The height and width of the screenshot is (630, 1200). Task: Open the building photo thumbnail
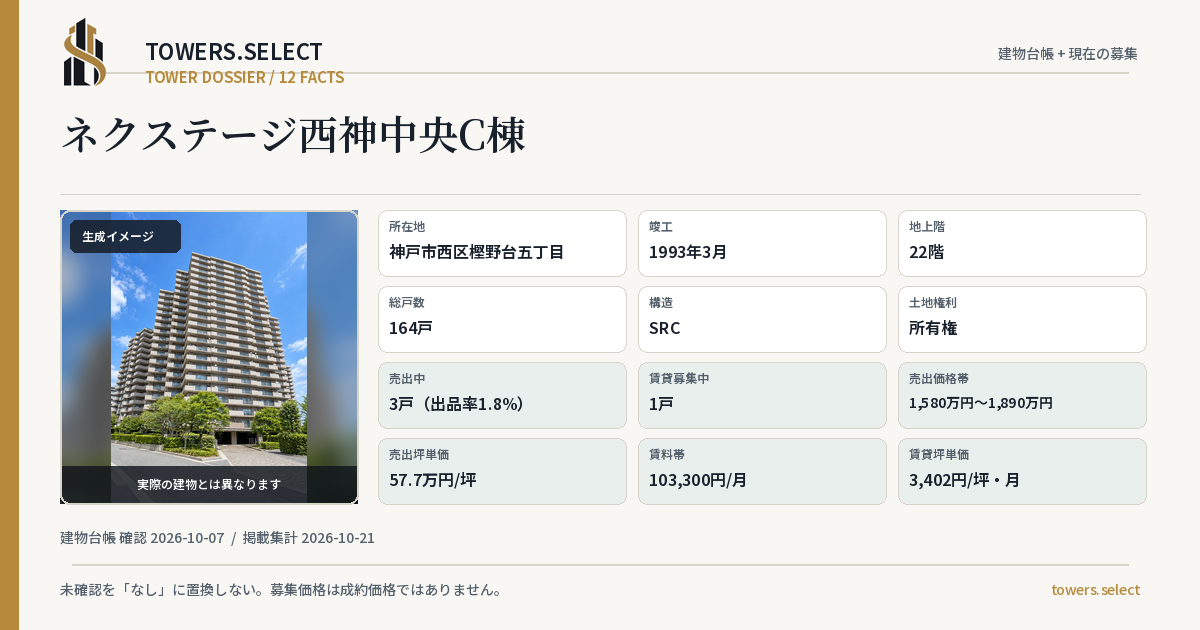(209, 357)
